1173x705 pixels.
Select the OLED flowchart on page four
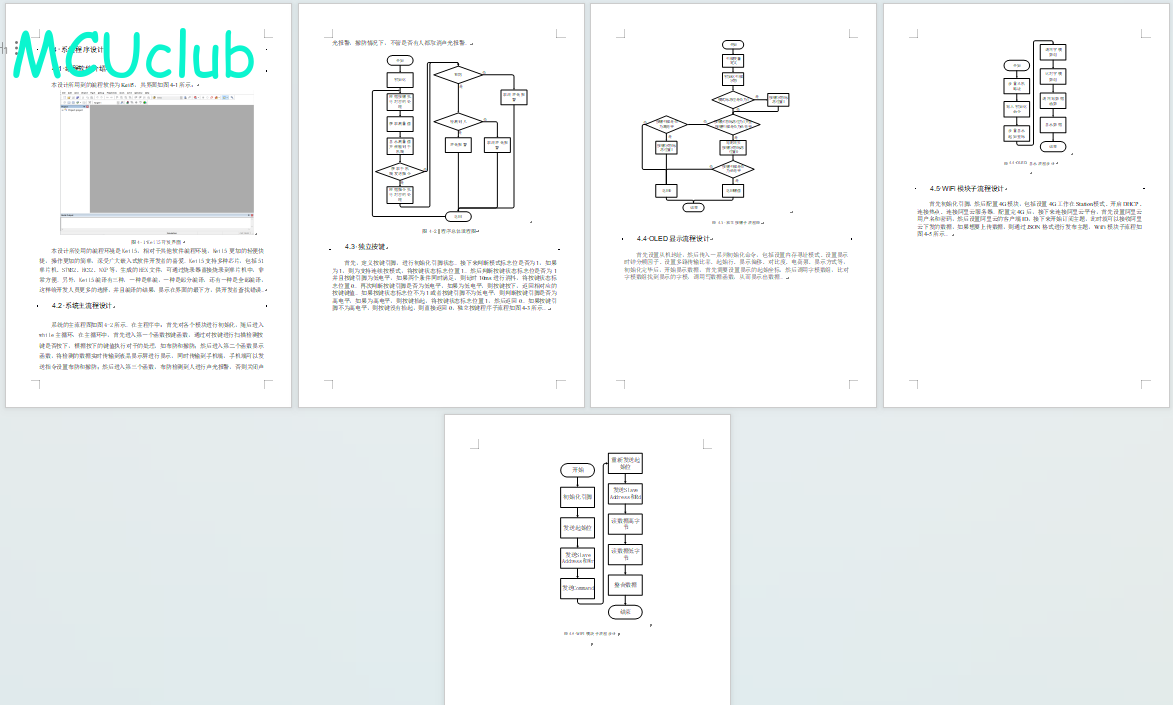[x=1036, y=98]
